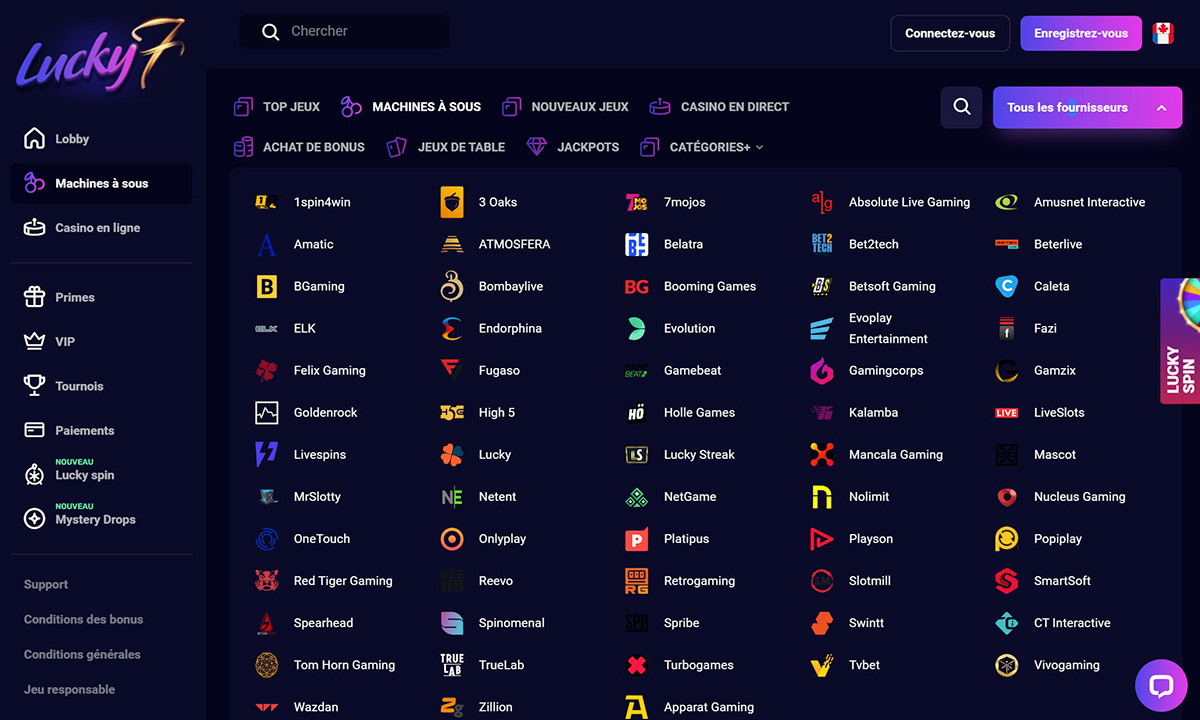The height and width of the screenshot is (720, 1200).
Task: Switch to the Casino en direct tab
Action: coord(720,107)
